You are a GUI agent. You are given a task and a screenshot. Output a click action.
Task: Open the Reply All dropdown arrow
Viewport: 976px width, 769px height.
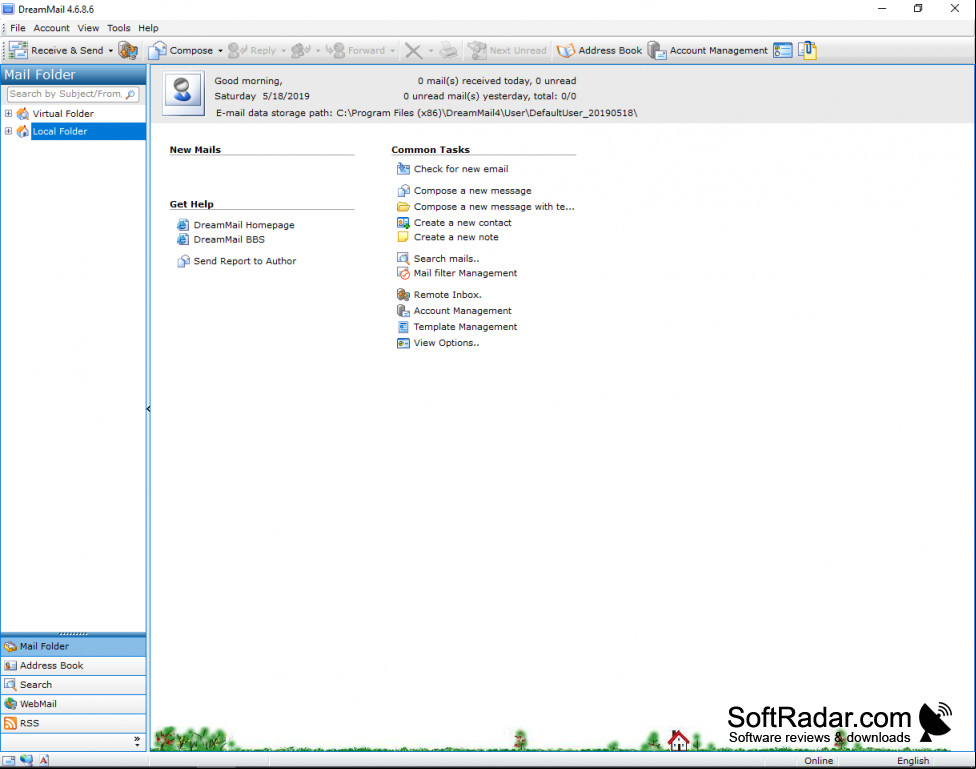tap(318, 51)
